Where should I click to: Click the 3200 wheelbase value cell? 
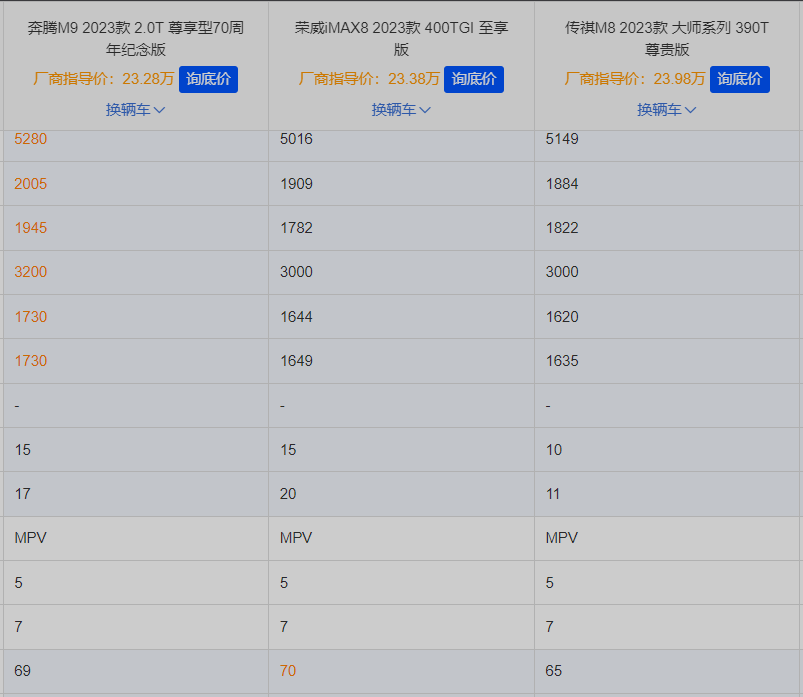pos(31,272)
